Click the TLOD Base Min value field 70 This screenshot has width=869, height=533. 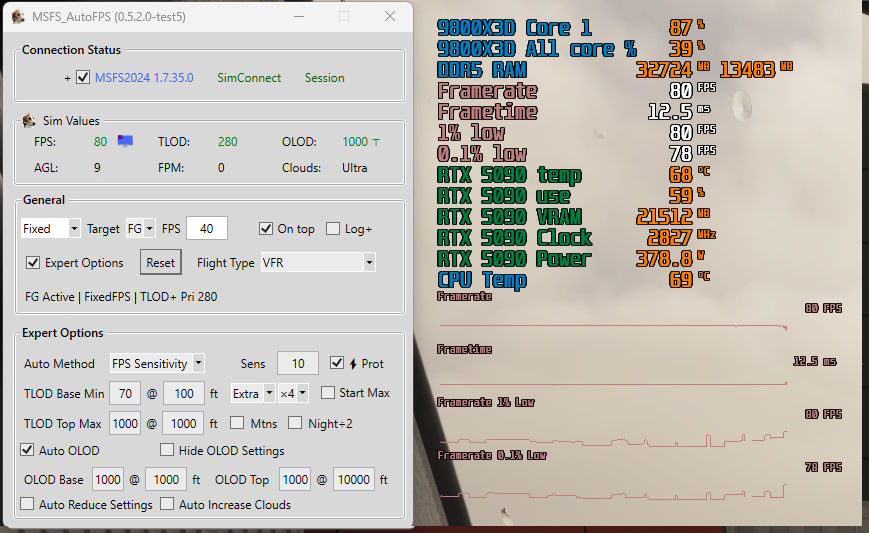pyautogui.click(x=125, y=393)
